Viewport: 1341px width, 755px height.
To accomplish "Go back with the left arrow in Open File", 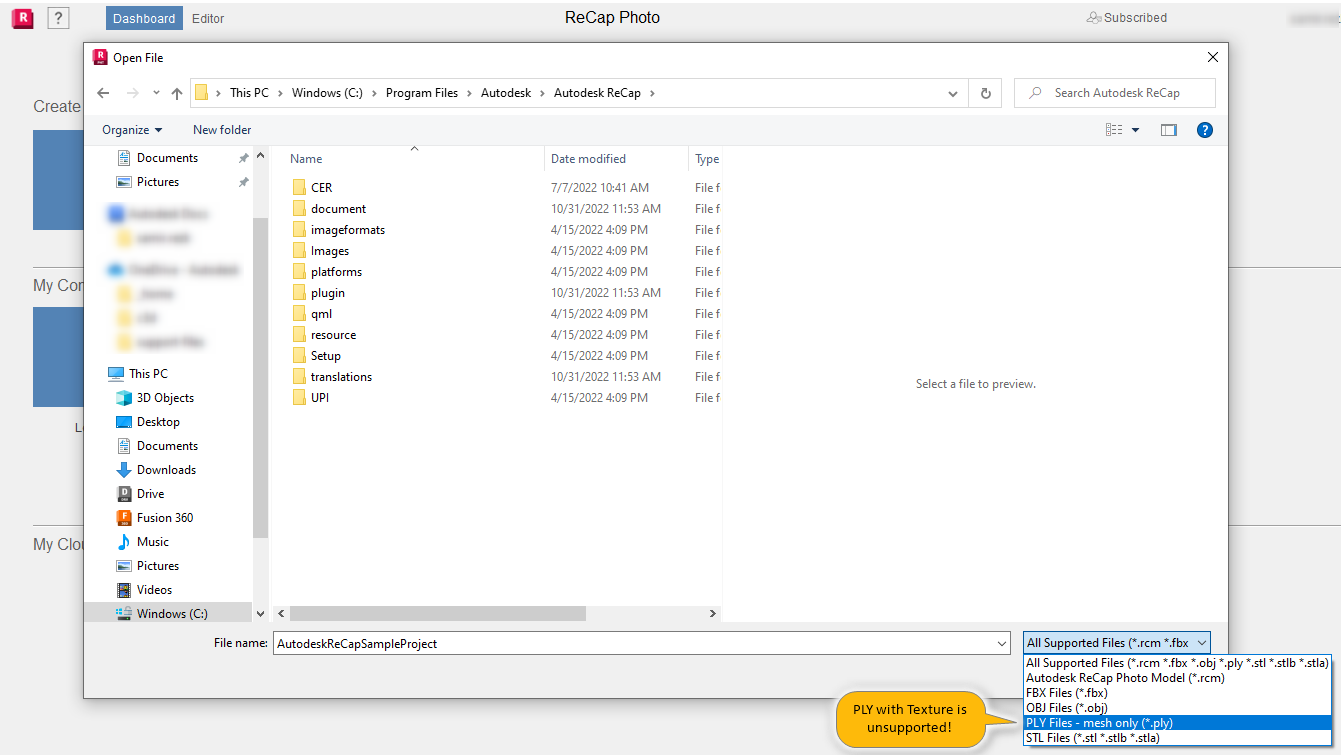I will pyautogui.click(x=103, y=93).
